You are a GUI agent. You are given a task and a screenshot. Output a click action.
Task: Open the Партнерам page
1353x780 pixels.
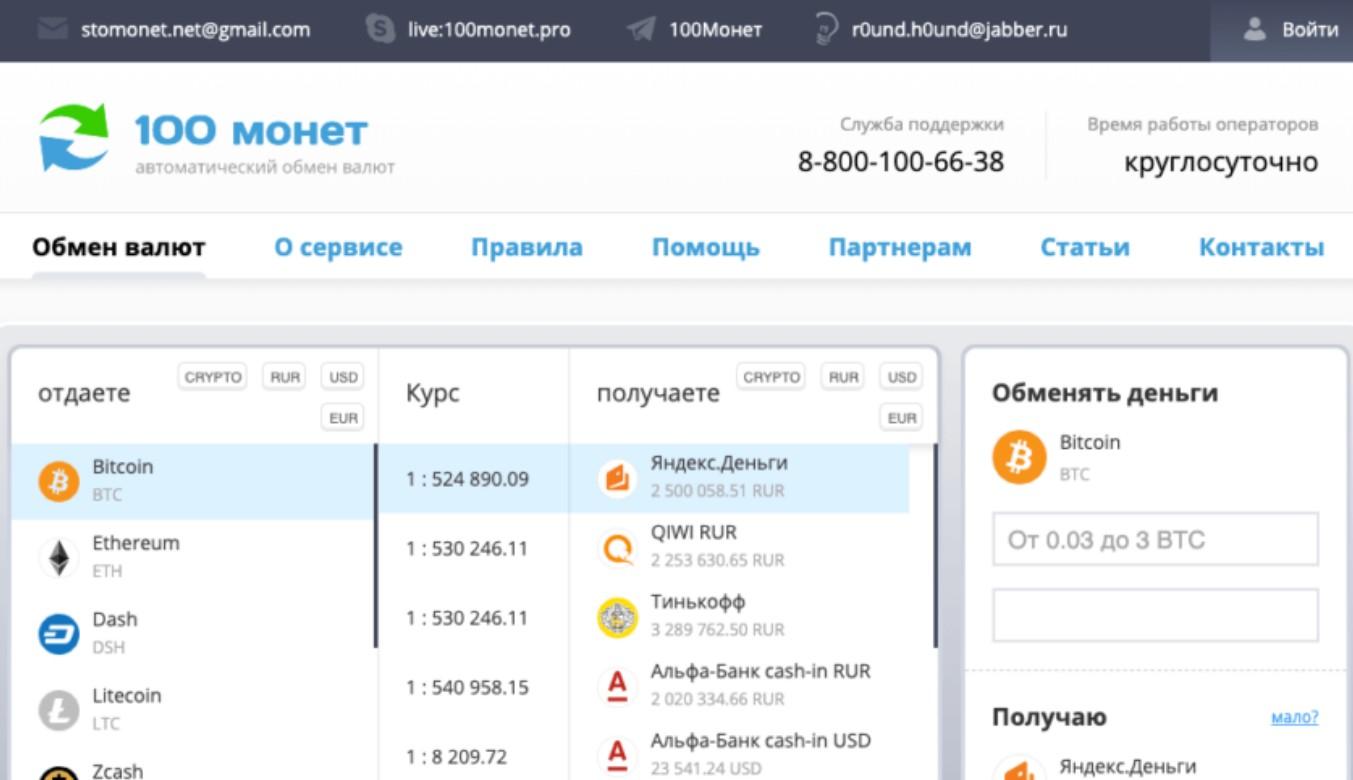[900, 247]
